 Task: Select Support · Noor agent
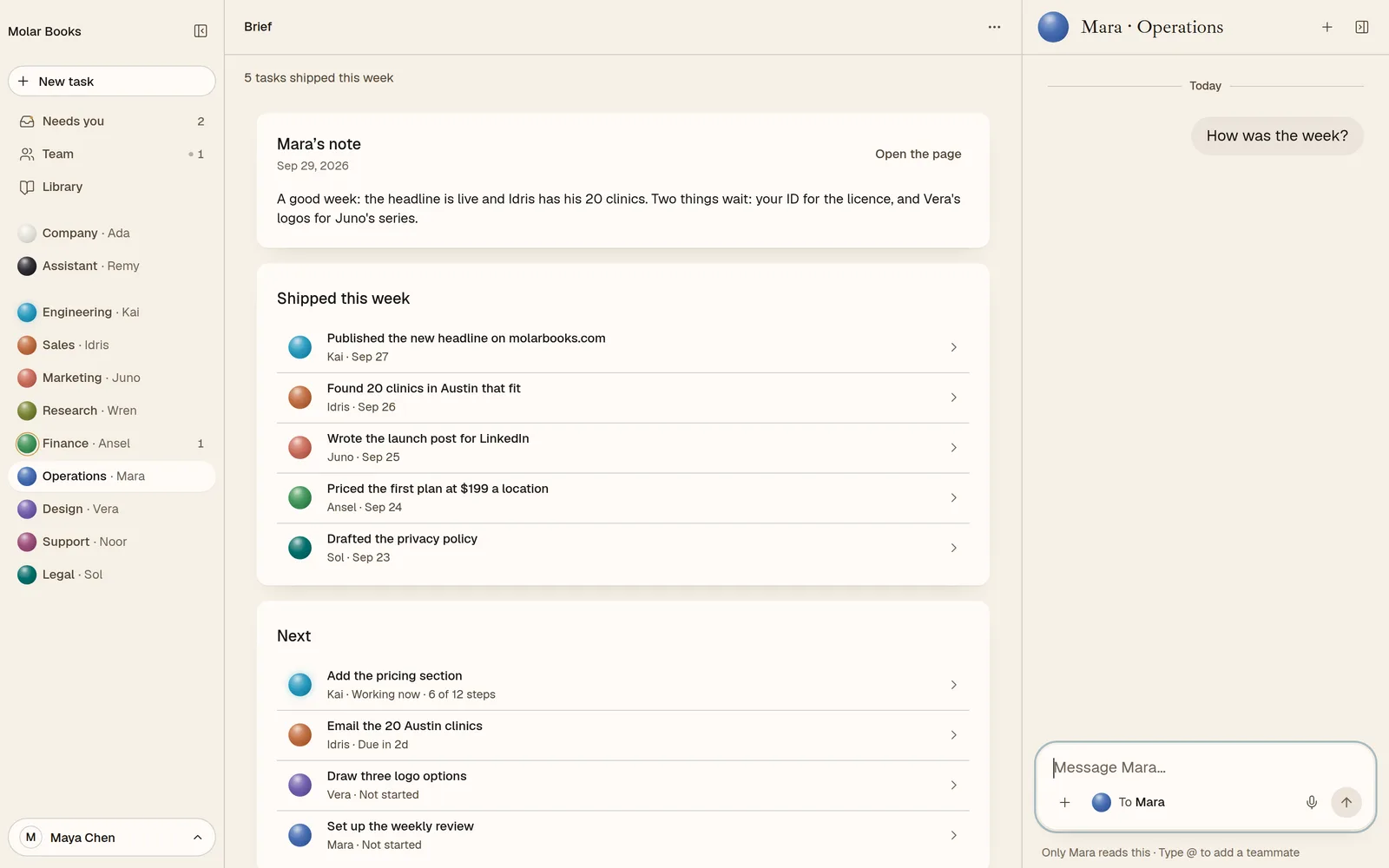(112, 542)
